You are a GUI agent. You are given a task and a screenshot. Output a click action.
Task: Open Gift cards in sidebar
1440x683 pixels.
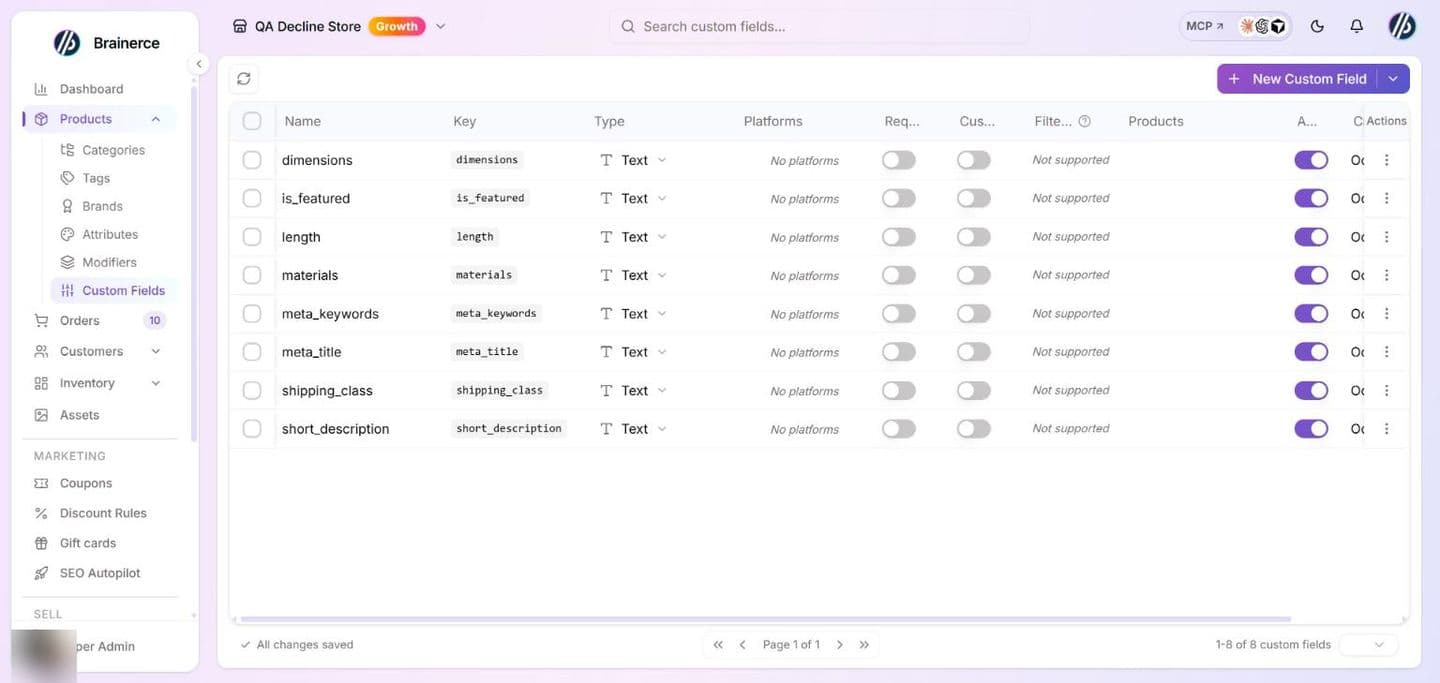click(88, 543)
